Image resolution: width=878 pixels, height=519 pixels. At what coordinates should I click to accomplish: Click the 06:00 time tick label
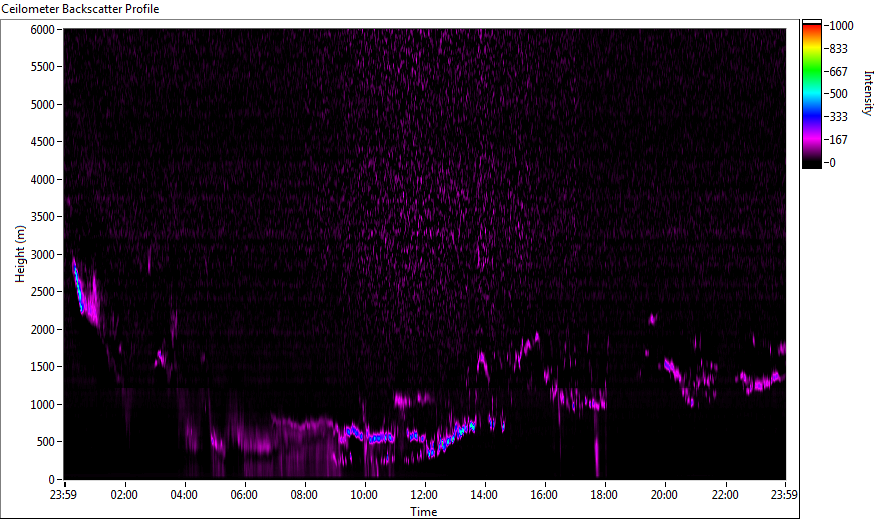coord(244,495)
